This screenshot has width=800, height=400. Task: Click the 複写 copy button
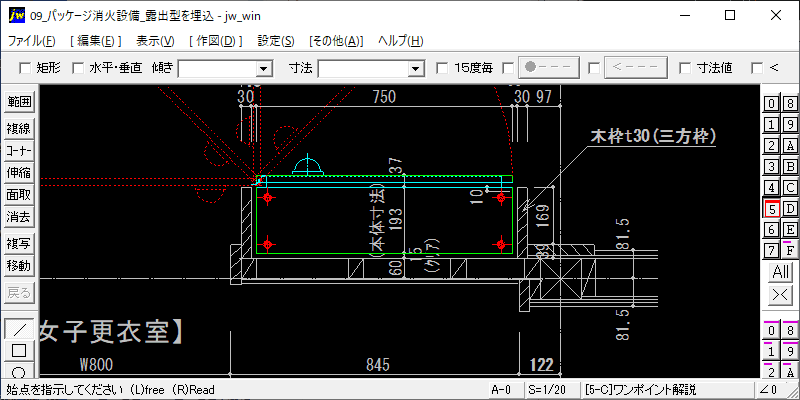(19, 244)
